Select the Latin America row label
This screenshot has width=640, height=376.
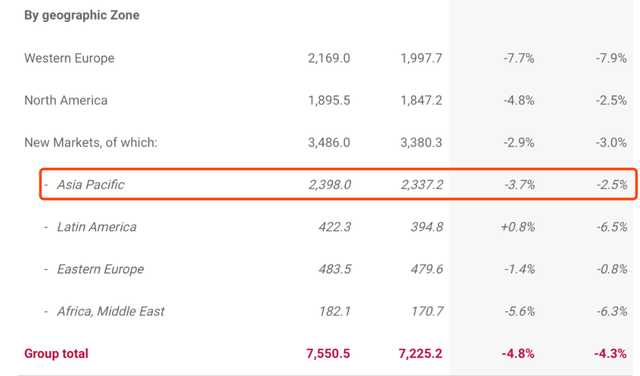tap(96, 227)
